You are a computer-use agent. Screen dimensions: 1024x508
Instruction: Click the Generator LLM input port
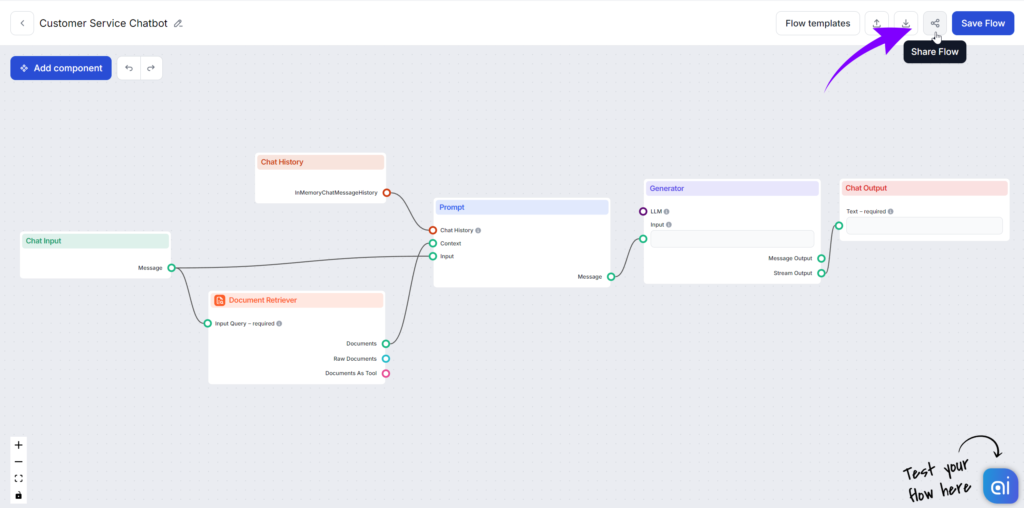[x=643, y=211]
